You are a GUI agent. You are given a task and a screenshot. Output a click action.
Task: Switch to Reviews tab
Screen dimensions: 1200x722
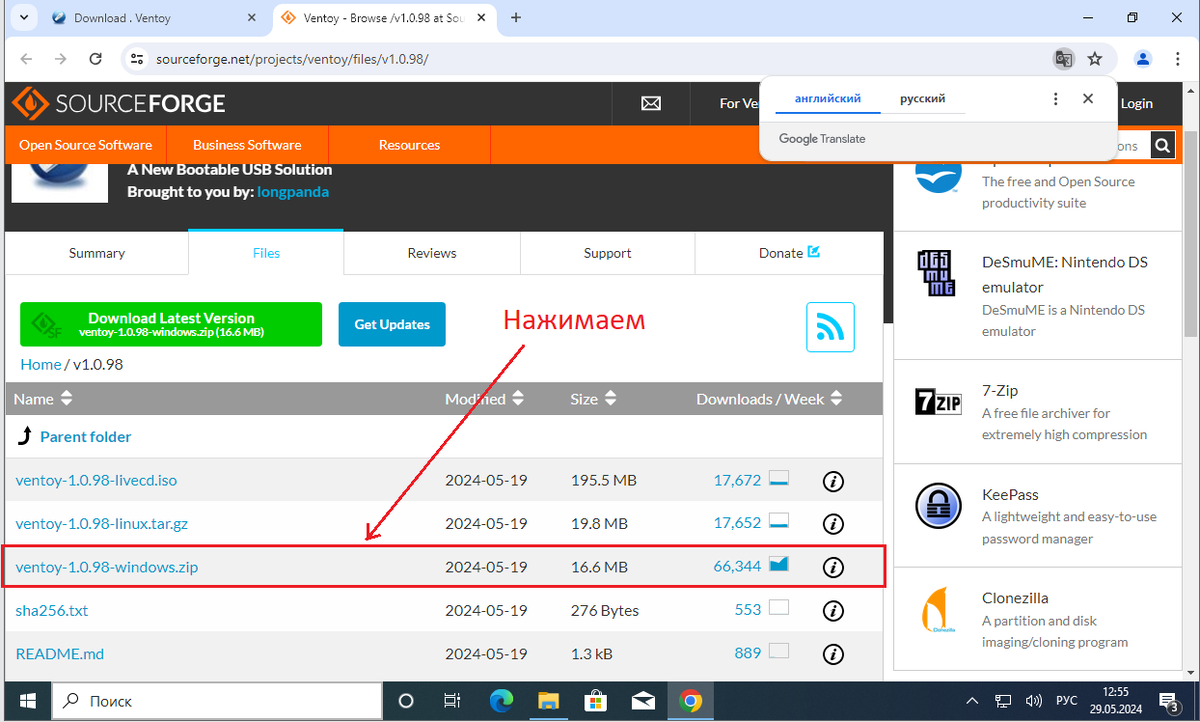point(432,253)
